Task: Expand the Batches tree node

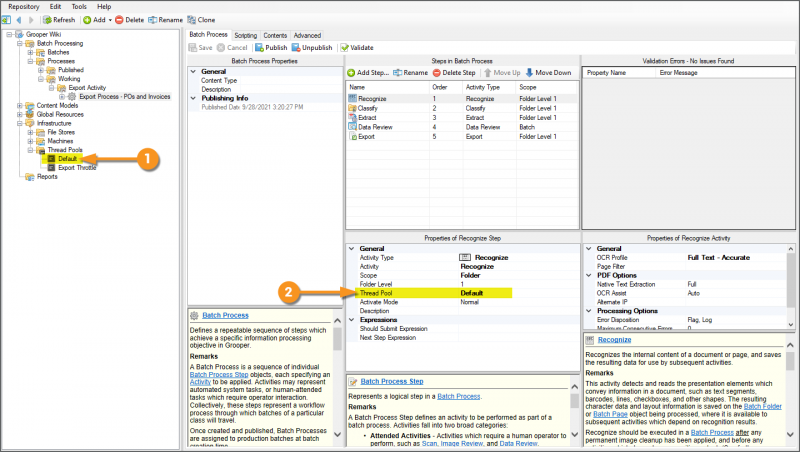Action: coord(30,52)
